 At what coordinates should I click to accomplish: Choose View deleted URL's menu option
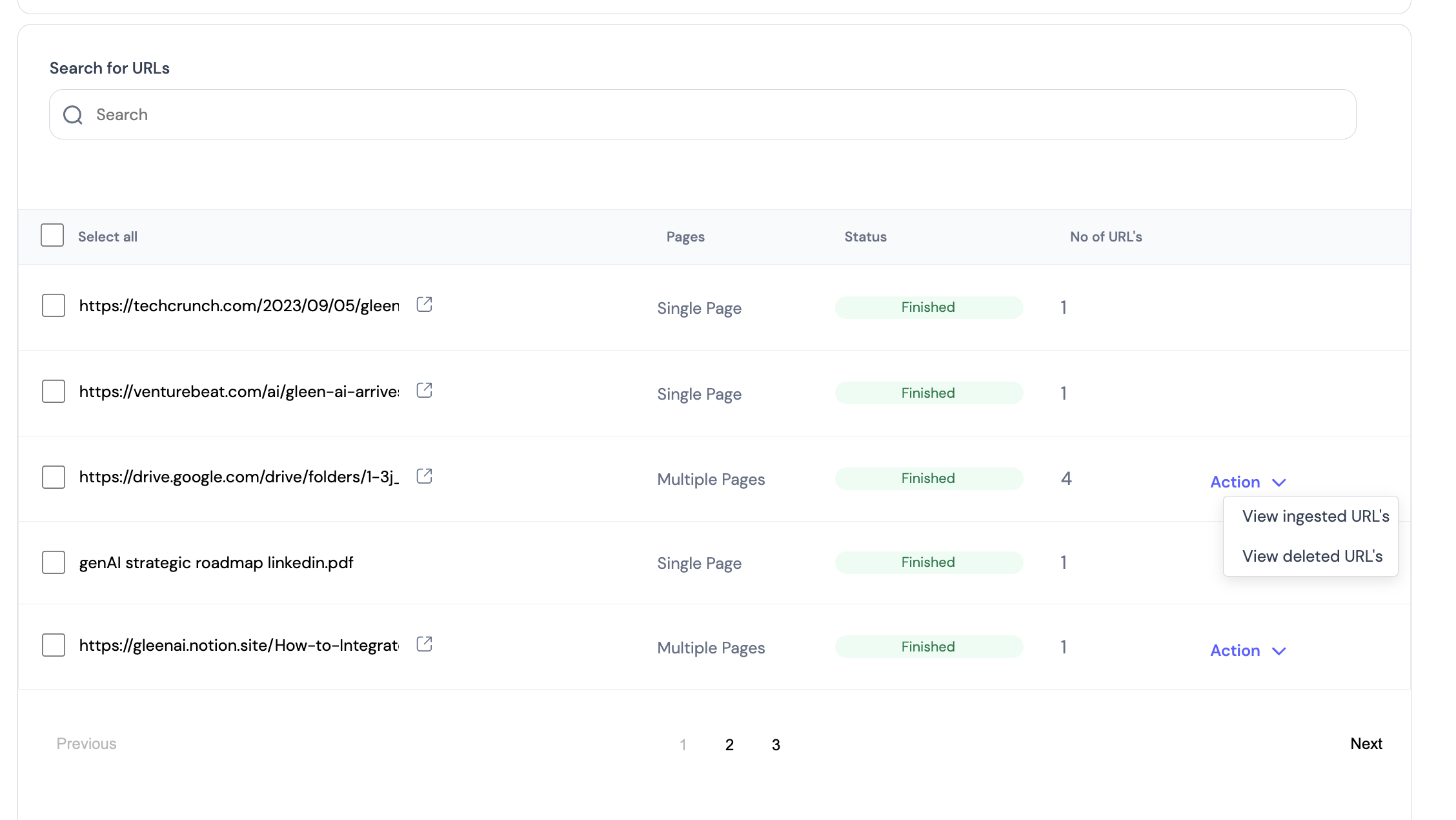(1312, 557)
